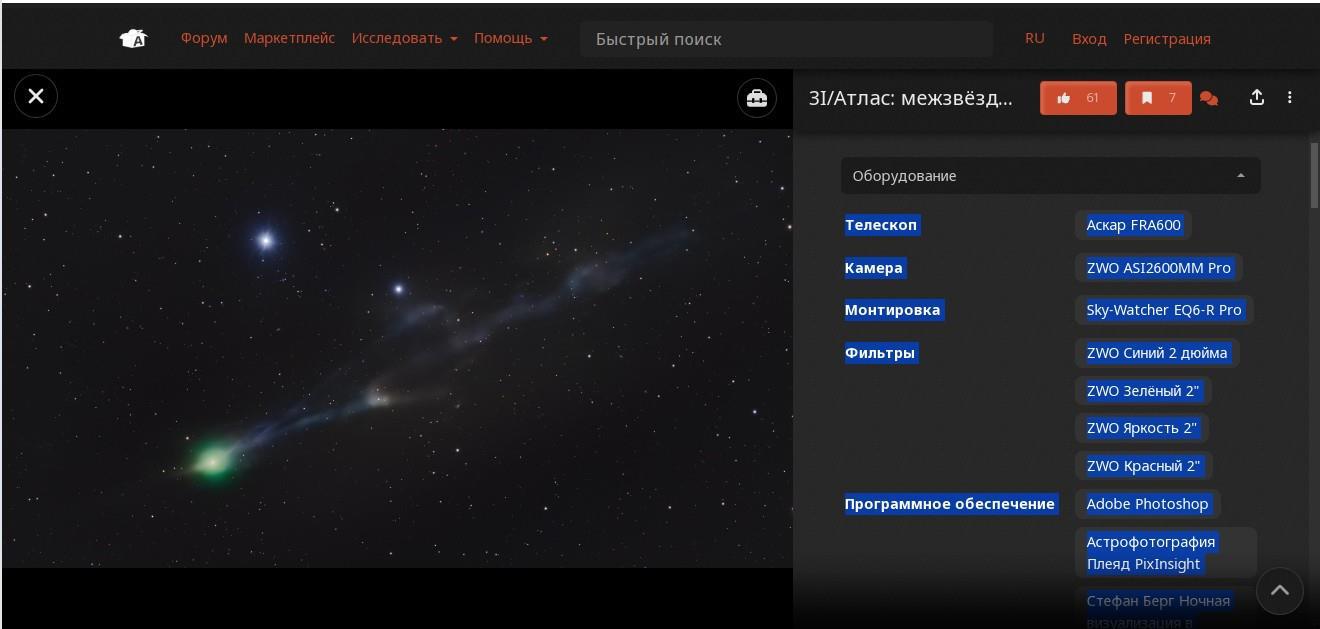
Task: Change language with RU selector
Action: pyautogui.click(x=1034, y=38)
